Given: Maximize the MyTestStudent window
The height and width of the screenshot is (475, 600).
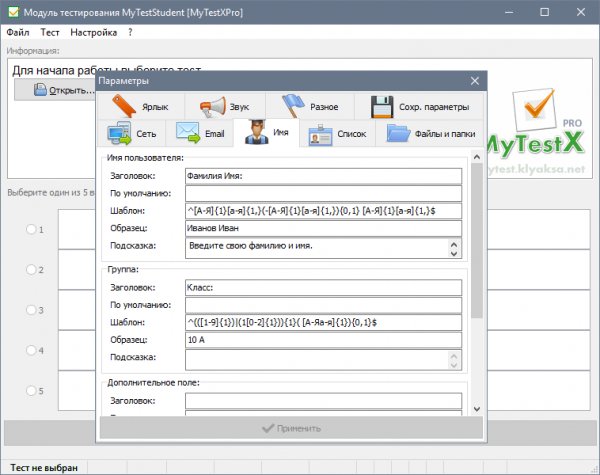Looking at the screenshot, I should (544, 12).
